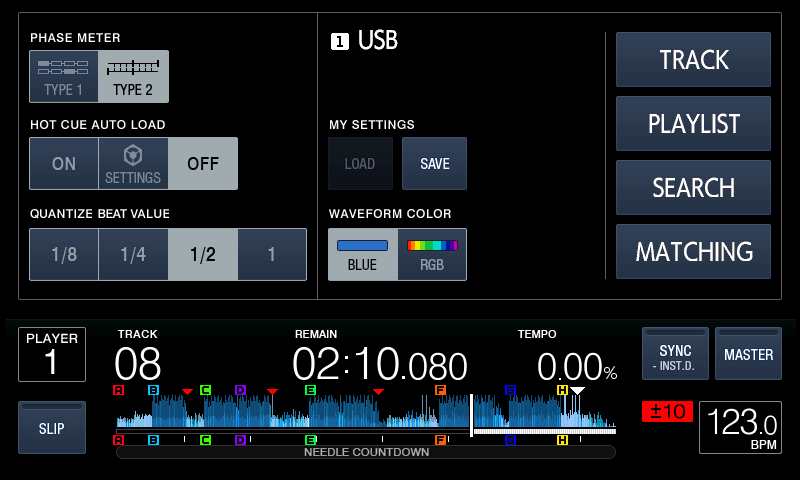Click the yellow hot cue H marker
Screen dimensions: 800x480
[x=562, y=390]
